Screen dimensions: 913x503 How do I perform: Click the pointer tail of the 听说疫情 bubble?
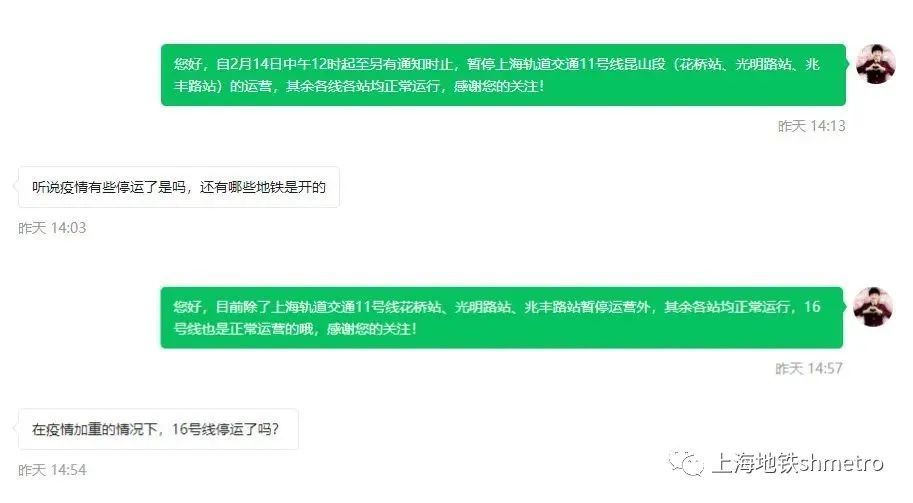click(16, 186)
